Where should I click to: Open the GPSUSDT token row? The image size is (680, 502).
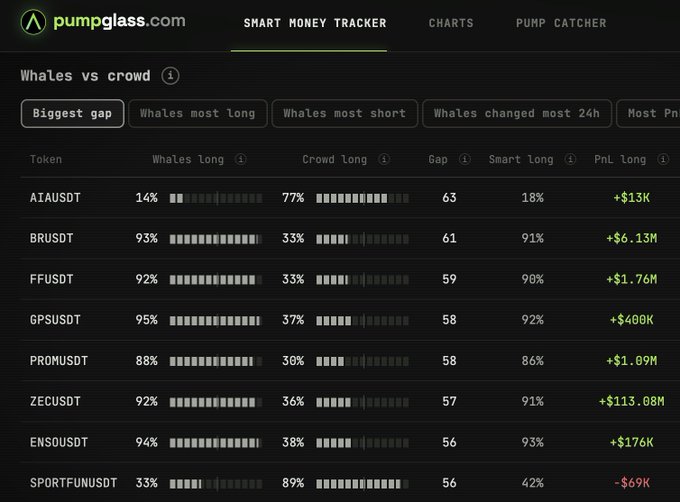[350, 320]
